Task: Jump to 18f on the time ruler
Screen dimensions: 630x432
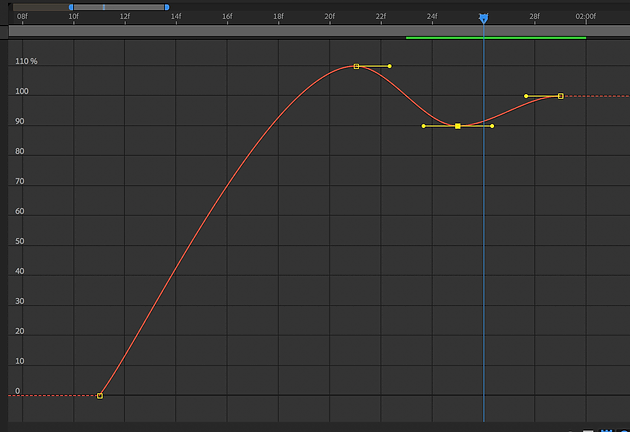Action: 278,16
